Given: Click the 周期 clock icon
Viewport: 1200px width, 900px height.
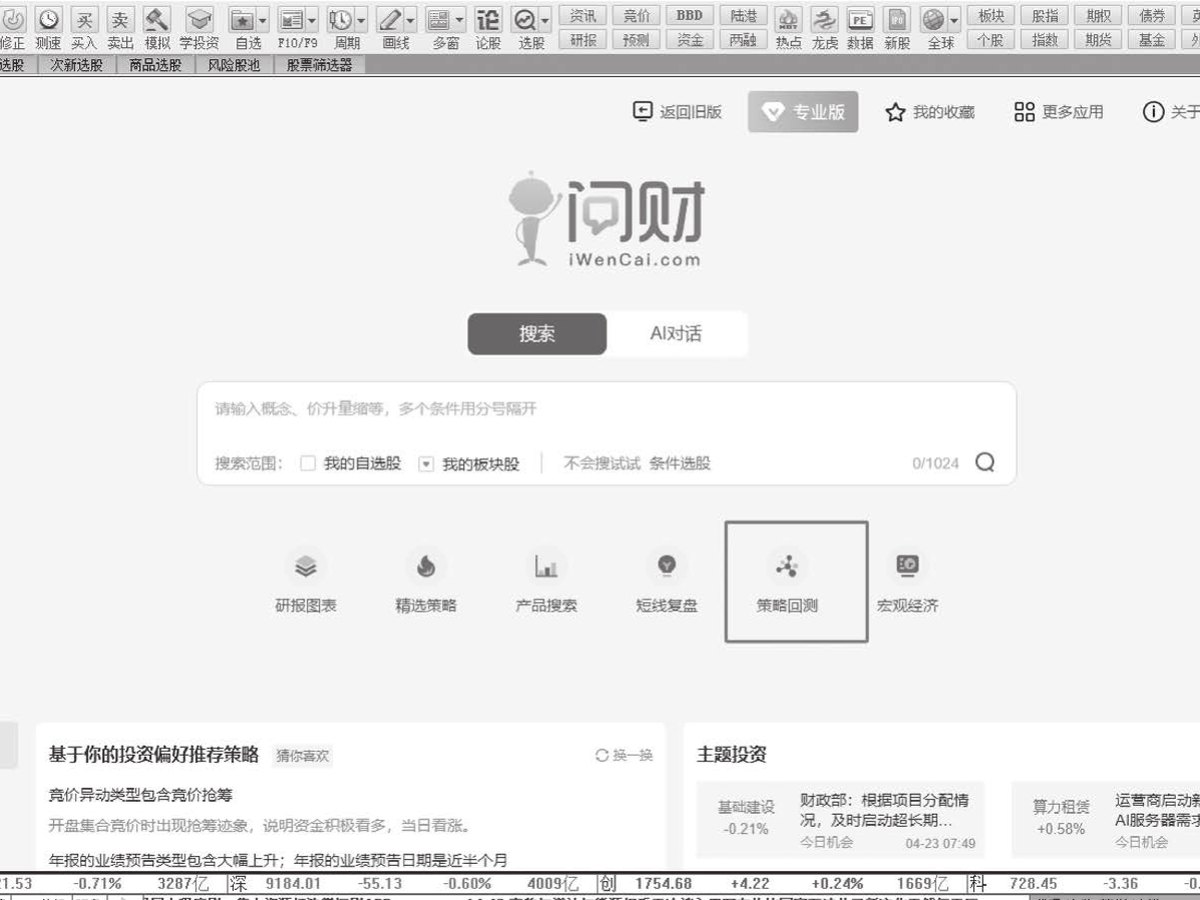Looking at the screenshot, I should 340,19.
